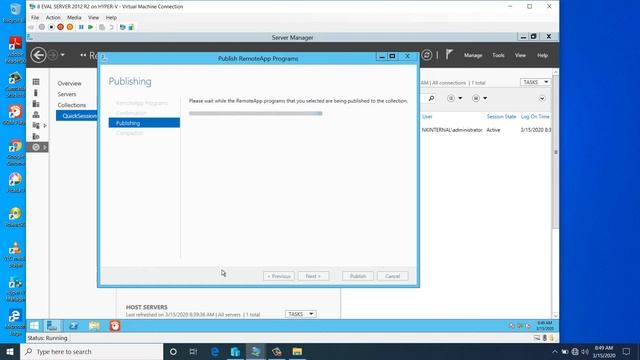Expand the File and Storage Services arrow

[x=45, y=125]
